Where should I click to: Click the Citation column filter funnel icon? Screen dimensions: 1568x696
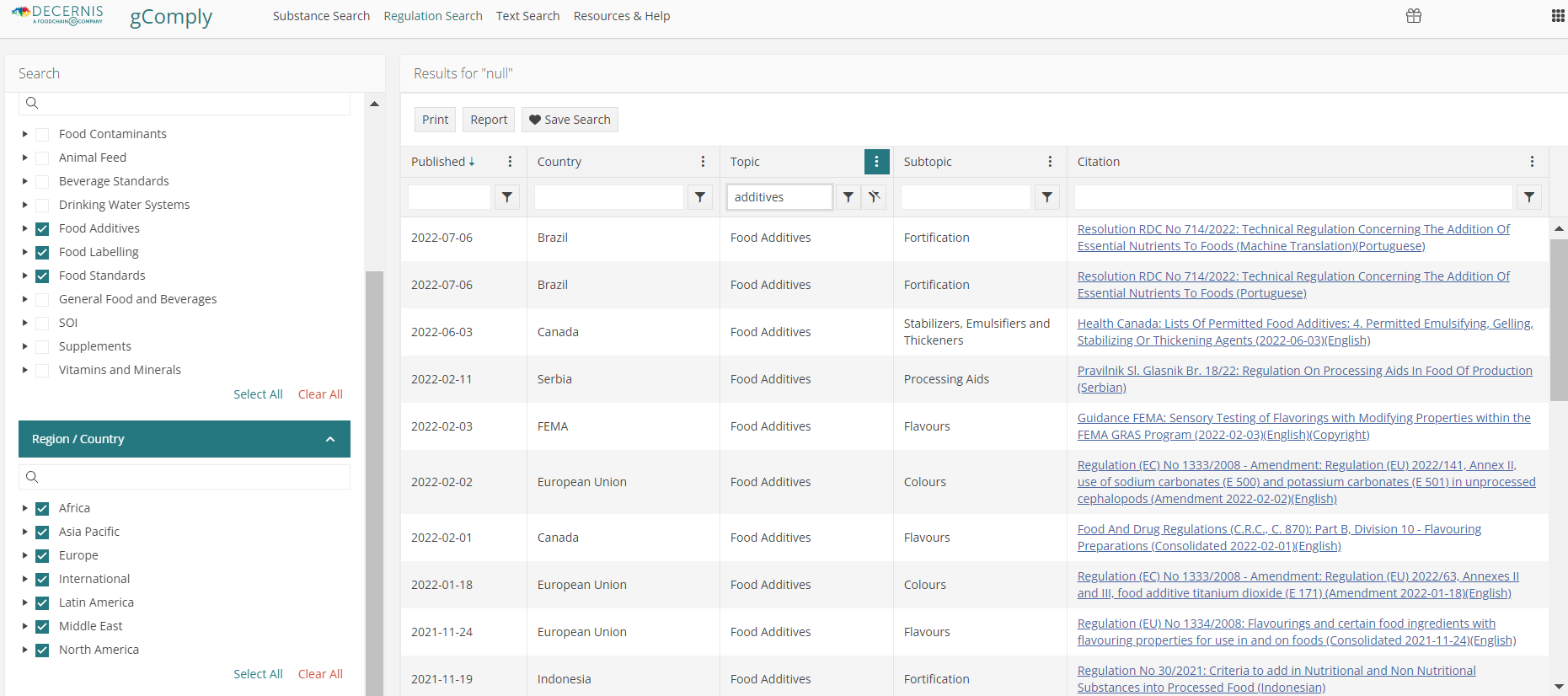[1529, 197]
